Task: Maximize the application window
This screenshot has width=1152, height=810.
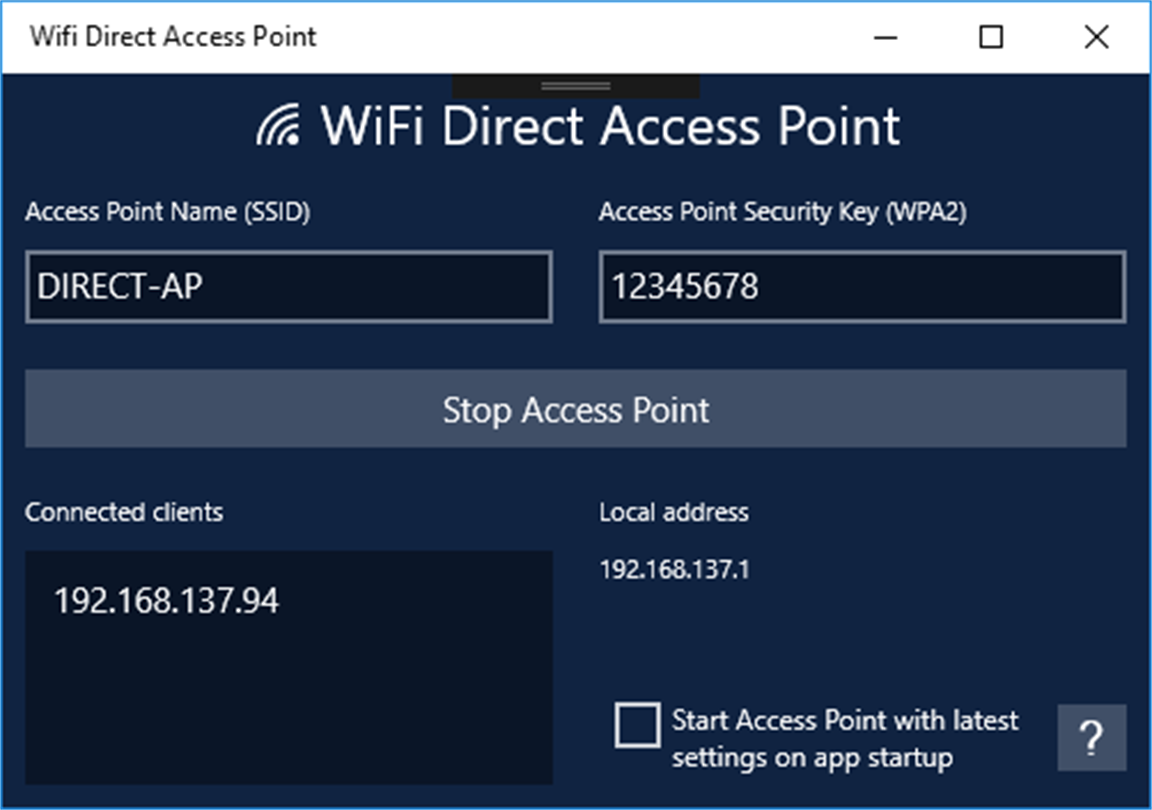Action: 990,37
